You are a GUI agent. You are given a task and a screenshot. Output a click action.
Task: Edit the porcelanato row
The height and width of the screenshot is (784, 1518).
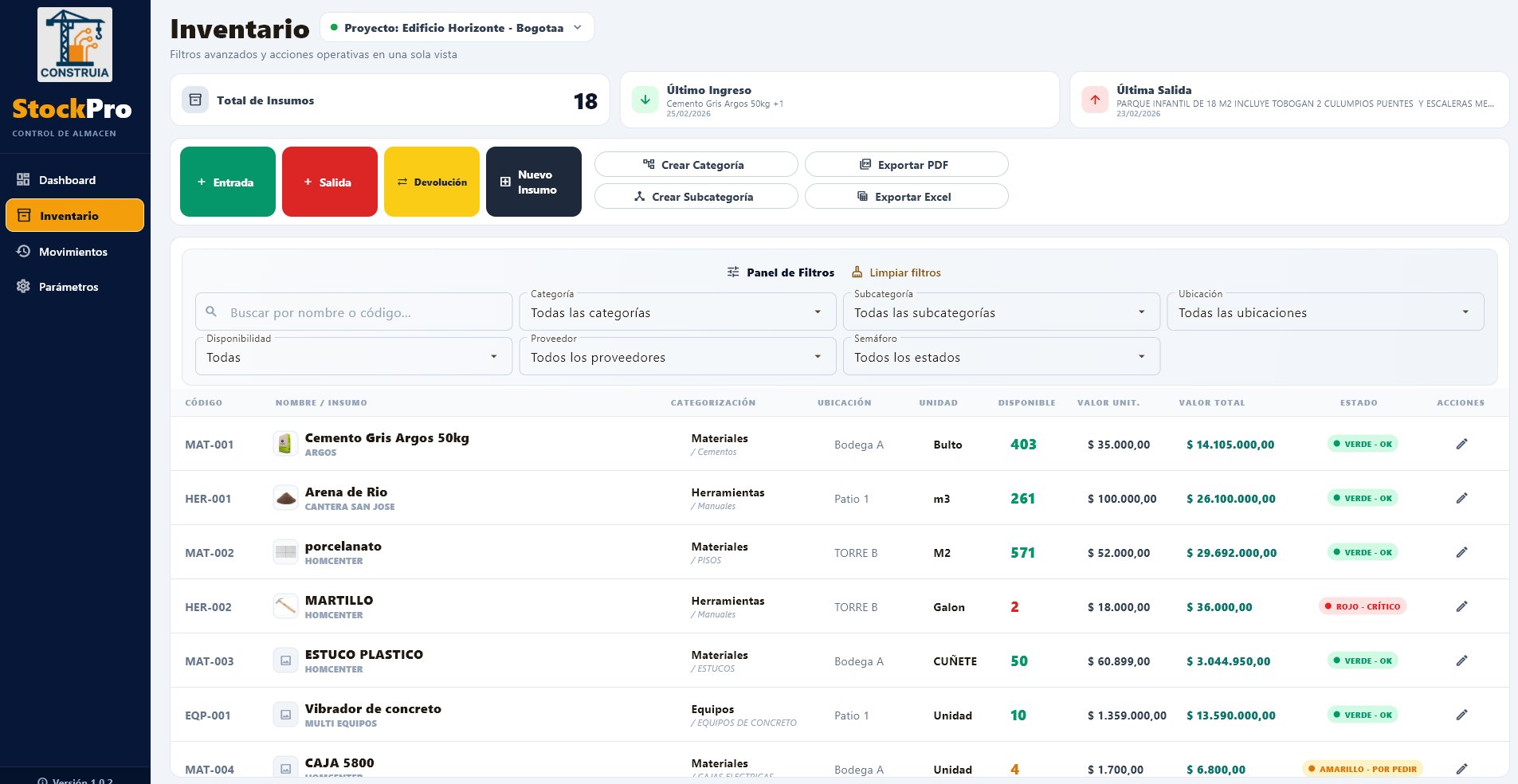[1462, 552]
